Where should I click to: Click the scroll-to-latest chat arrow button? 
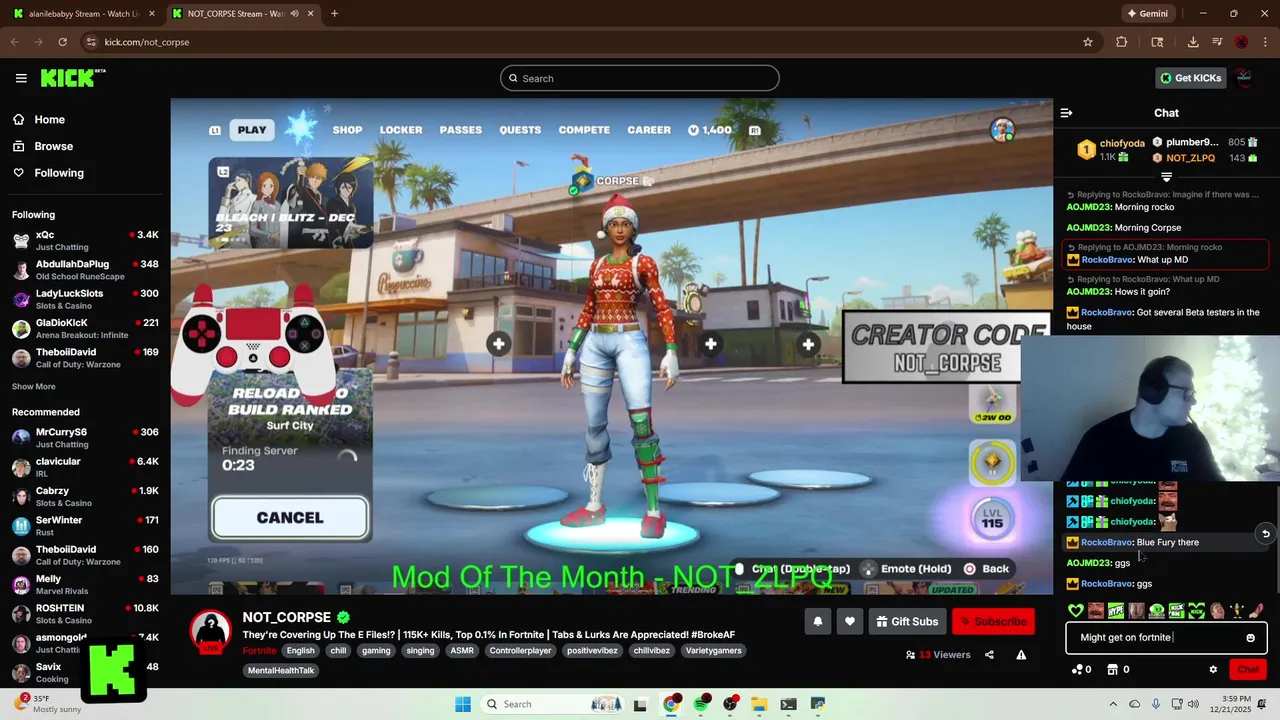pyautogui.click(x=1265, y=534)
